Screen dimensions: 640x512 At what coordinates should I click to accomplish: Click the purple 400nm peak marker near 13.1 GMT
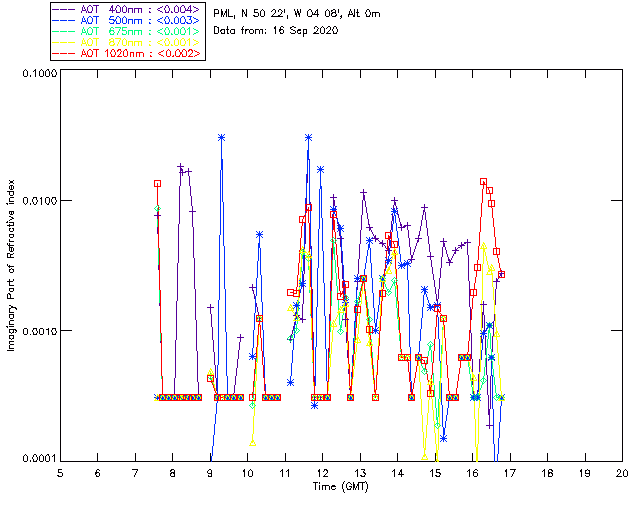pos(363,192)
